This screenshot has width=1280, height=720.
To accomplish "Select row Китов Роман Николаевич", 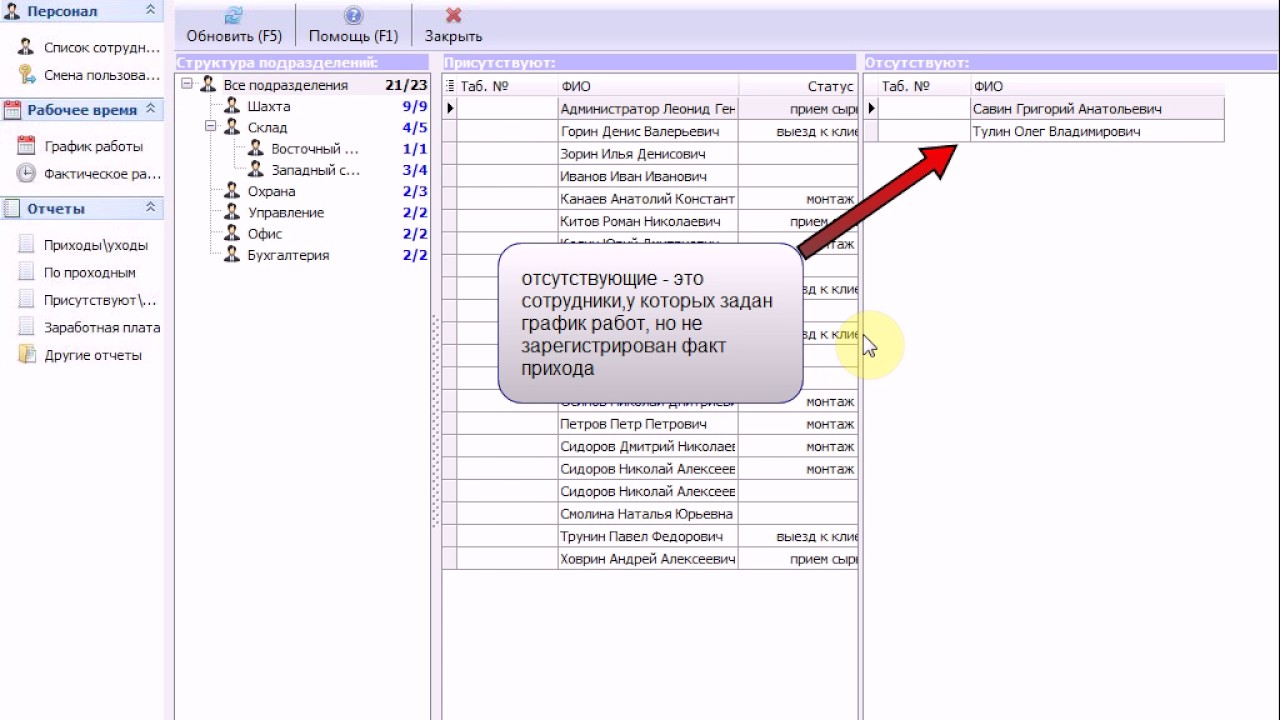I will tap(650, 221).
